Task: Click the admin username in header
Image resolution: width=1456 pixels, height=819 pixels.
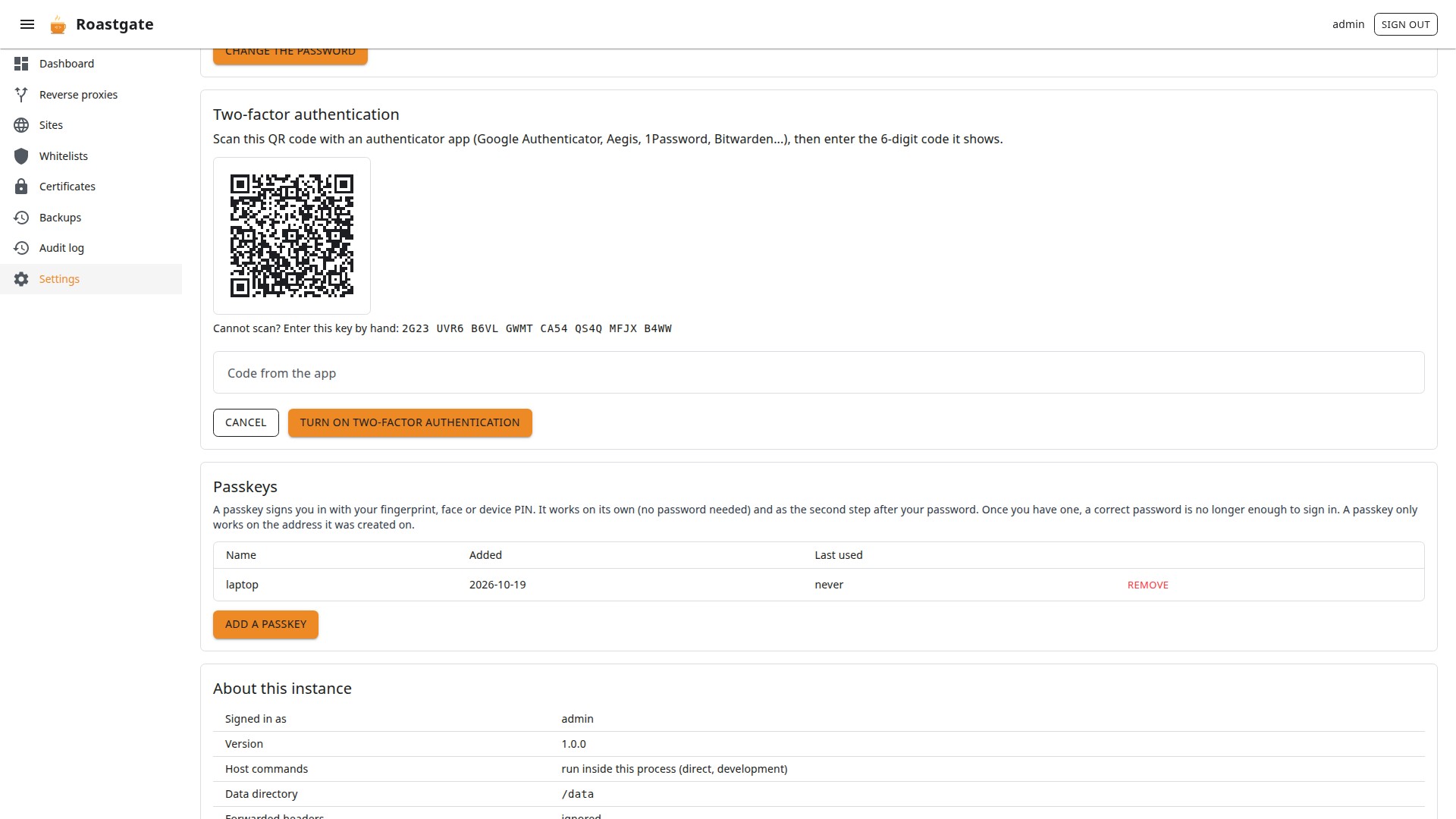Action: pos(1348,24)
